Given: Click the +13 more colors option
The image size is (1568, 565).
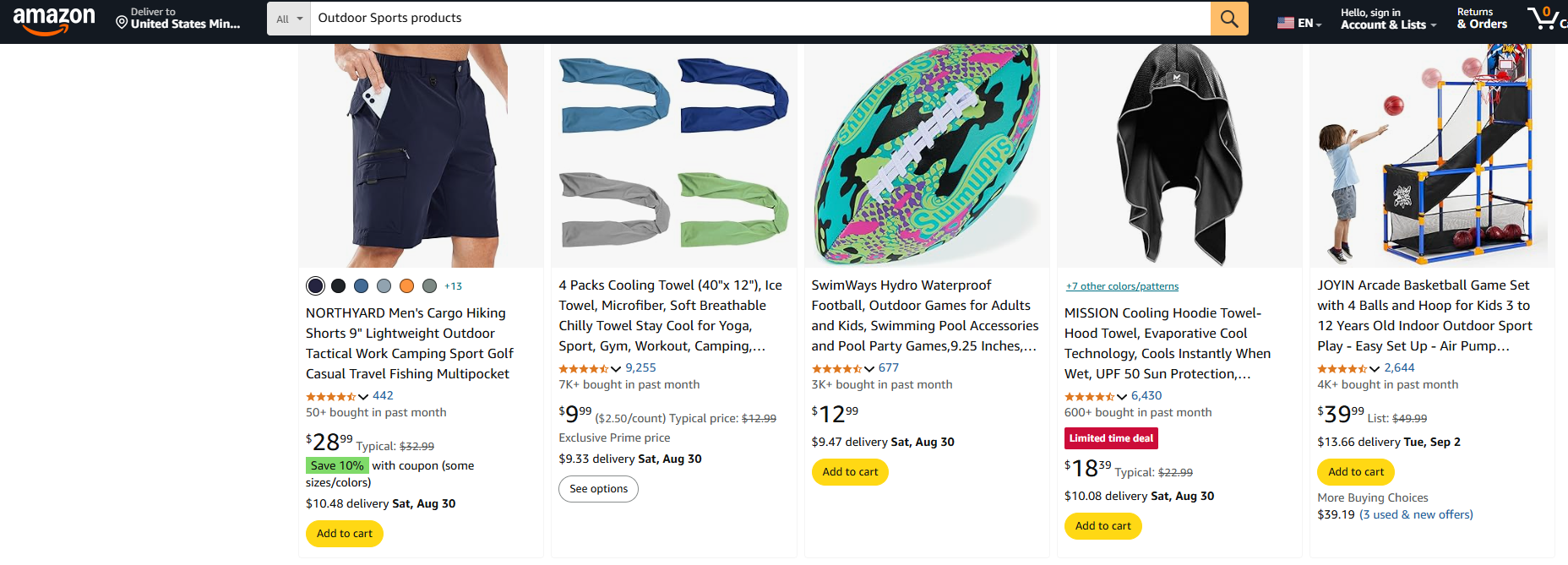Looking at the screenshot, I should pyautogui.click(x=453, y=285).
